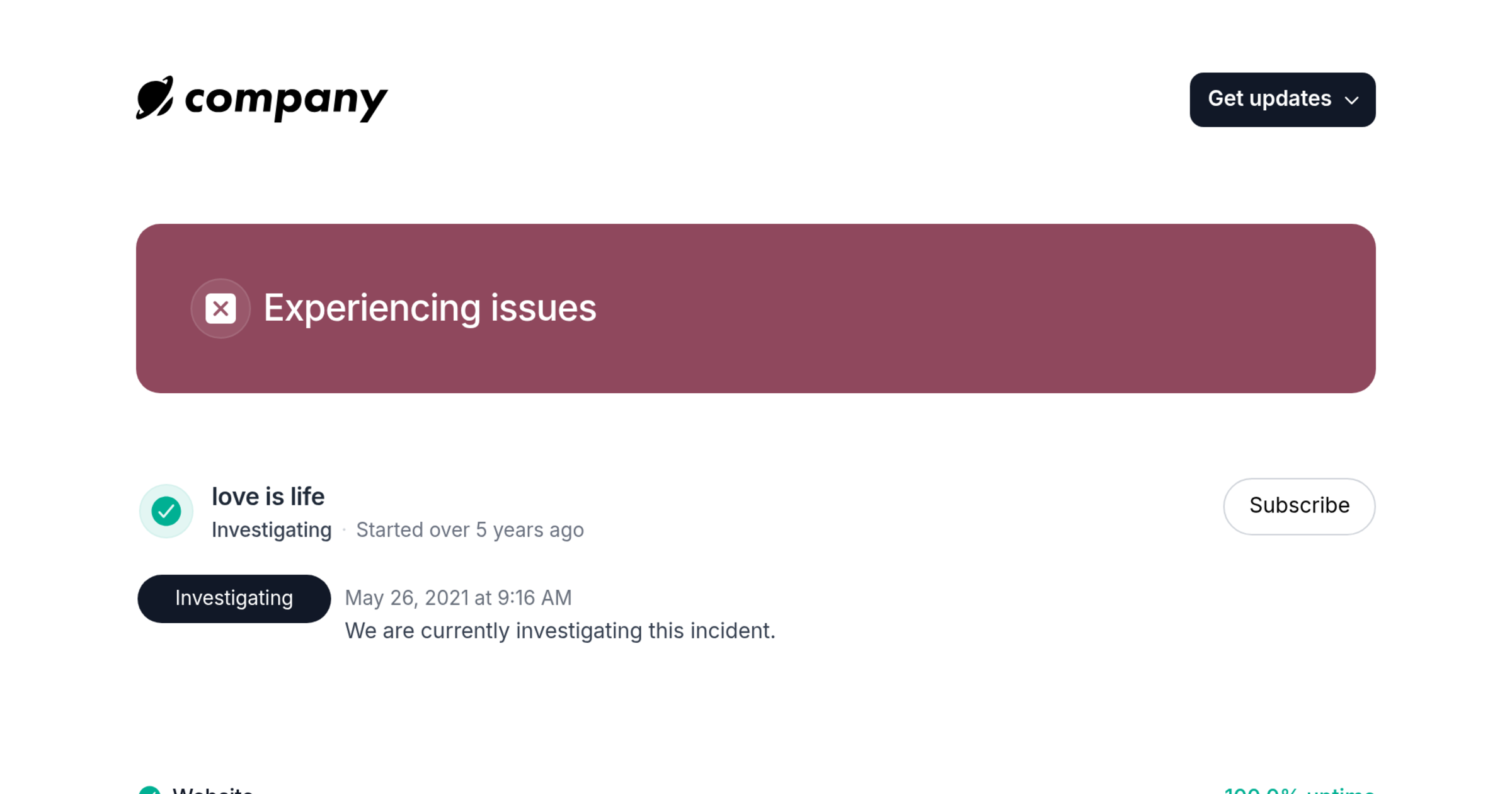Image resolution: width=1512 pixels, height=794 pixels.
Task: Select the Experiencing issues heading
Action: coord(430,308)
